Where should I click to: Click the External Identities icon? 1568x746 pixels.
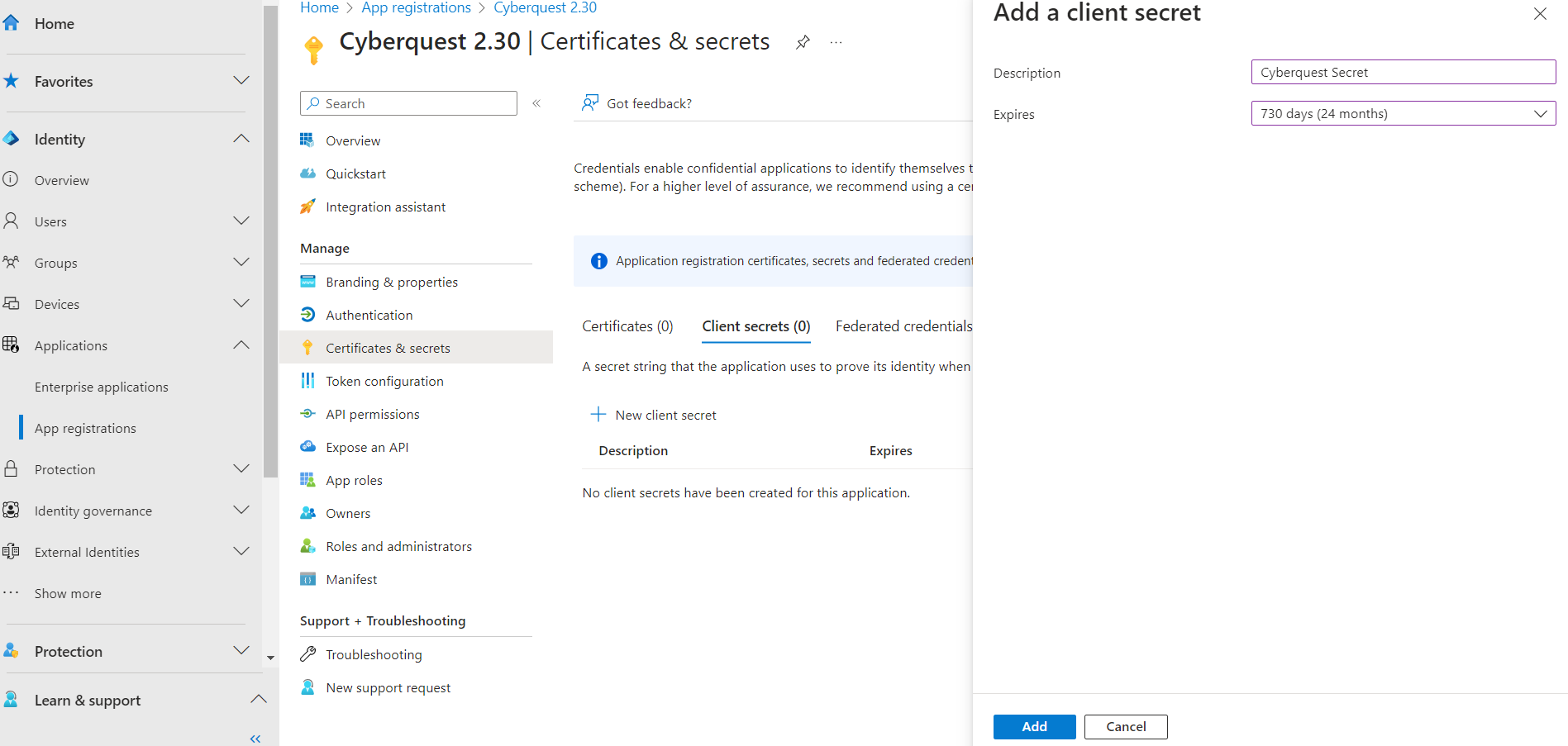pyautogui.click(x=11, y=551)
